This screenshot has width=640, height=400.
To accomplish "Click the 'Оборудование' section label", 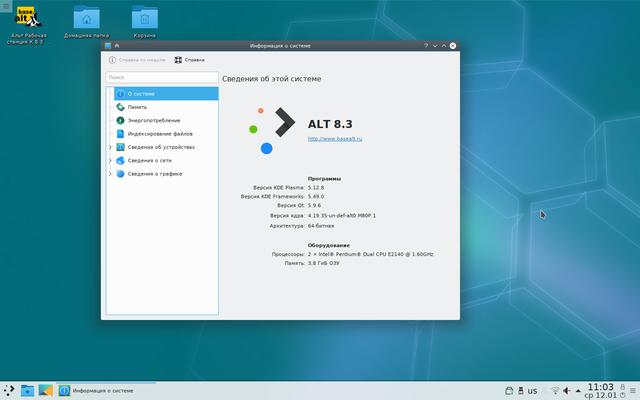I will [329, 245].
